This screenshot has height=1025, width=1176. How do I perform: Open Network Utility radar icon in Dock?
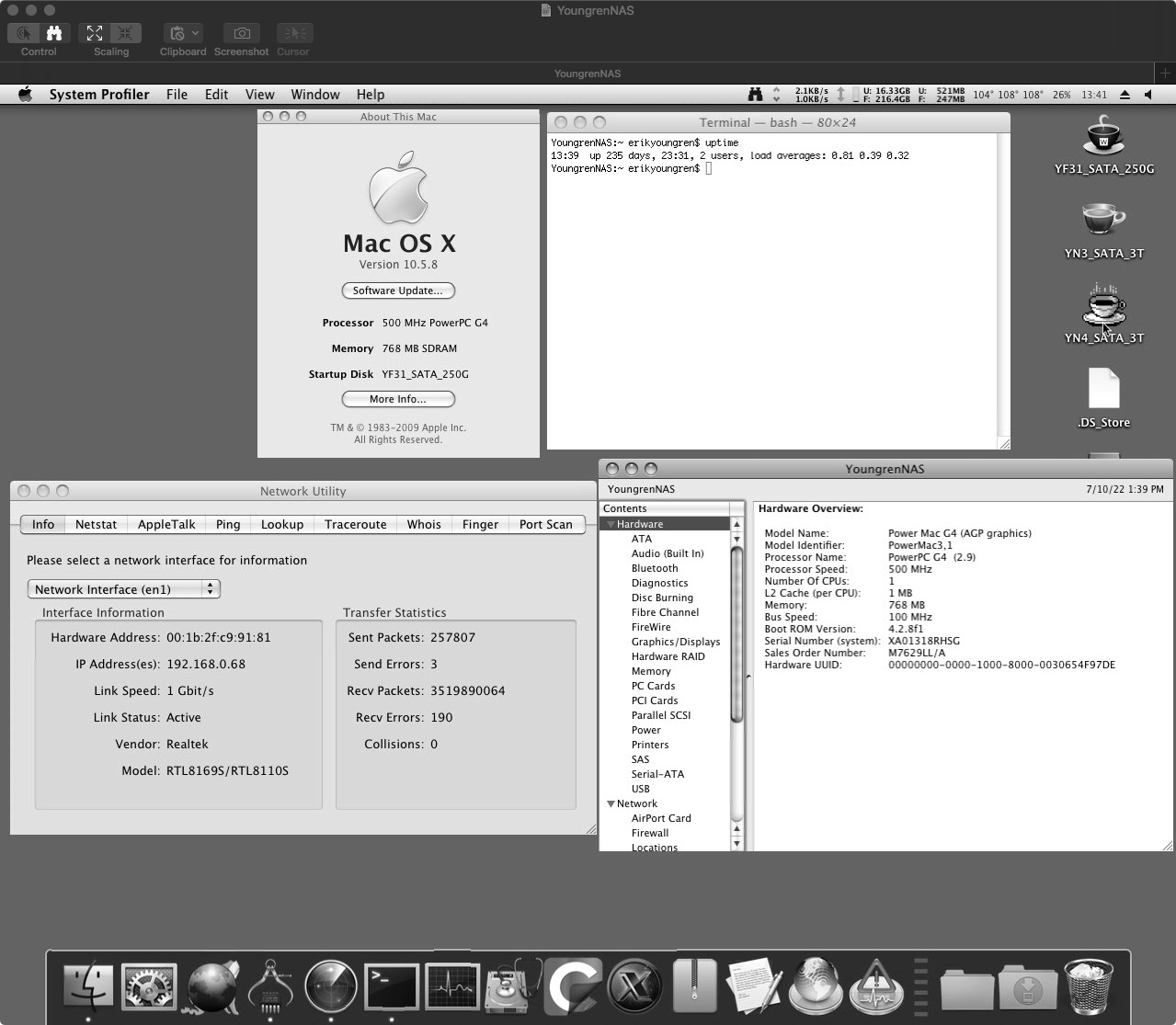(x=331, y=985)
